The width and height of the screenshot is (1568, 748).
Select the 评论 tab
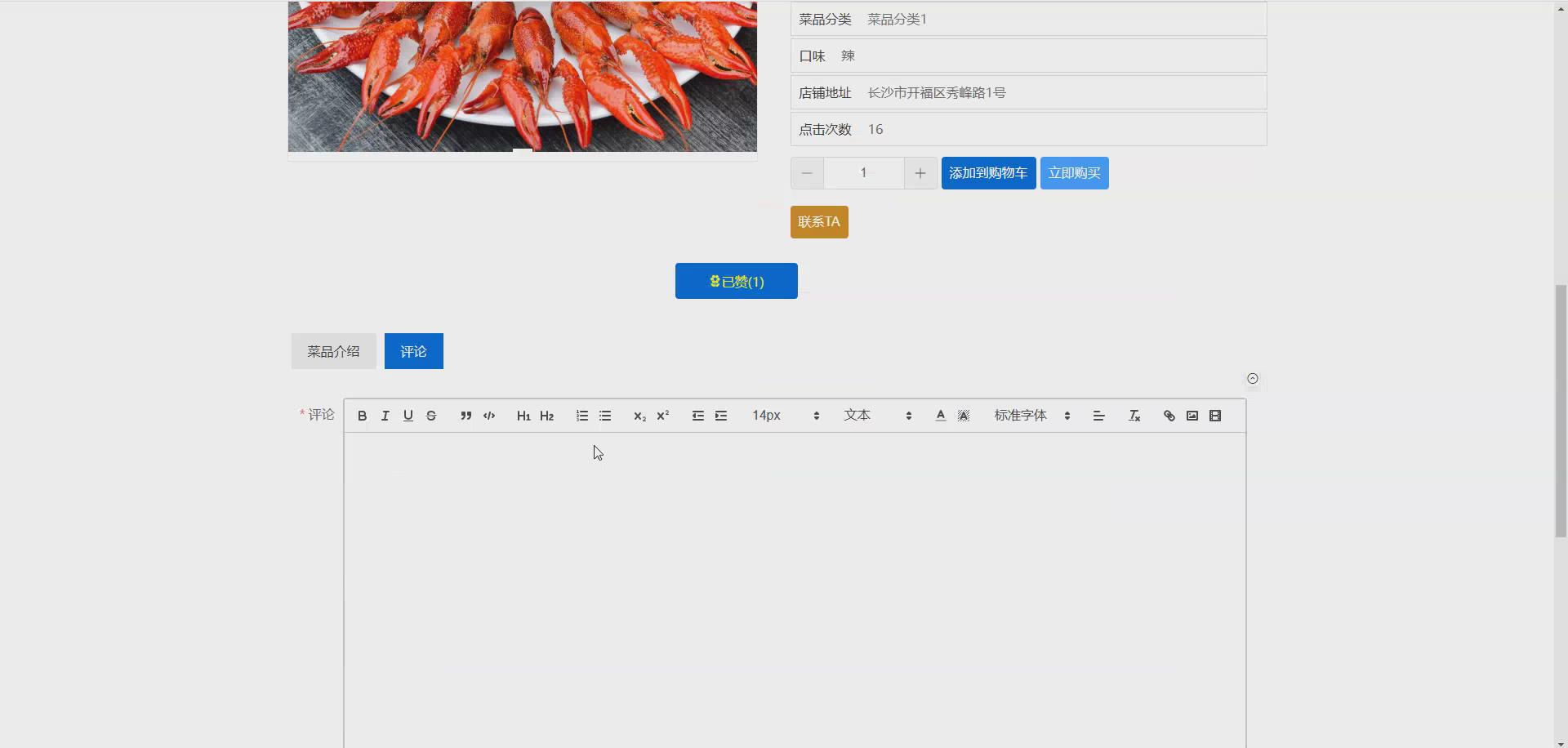pyautogui.click(x=412, y=351)
